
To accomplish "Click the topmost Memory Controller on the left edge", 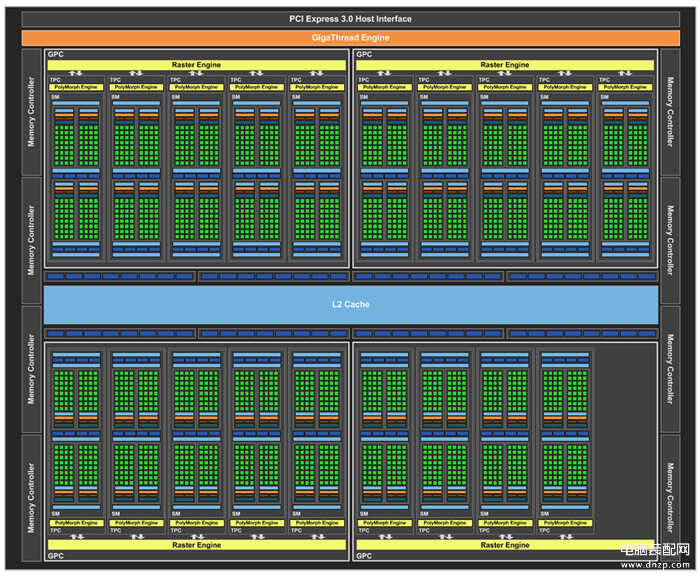I will point(31,112).
